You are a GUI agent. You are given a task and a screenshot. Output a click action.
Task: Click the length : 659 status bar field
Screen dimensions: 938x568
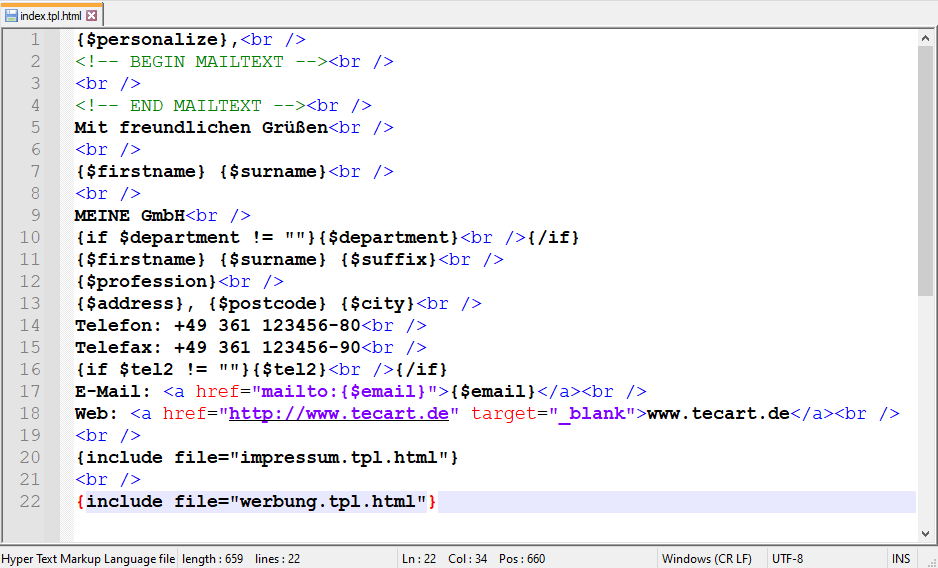point(212,559)
